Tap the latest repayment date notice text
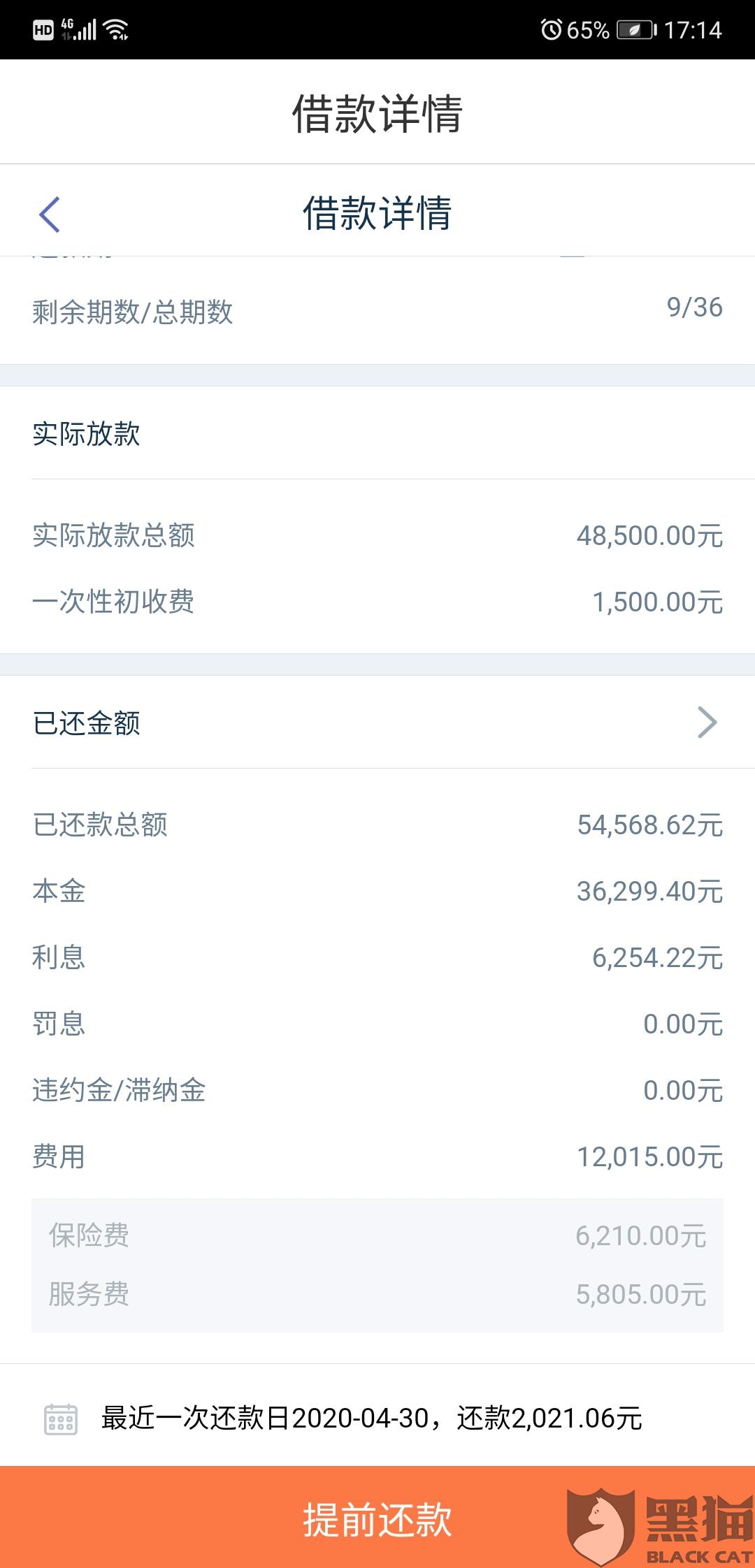Screen dimensions: 755x1568 coord(372,1418)
